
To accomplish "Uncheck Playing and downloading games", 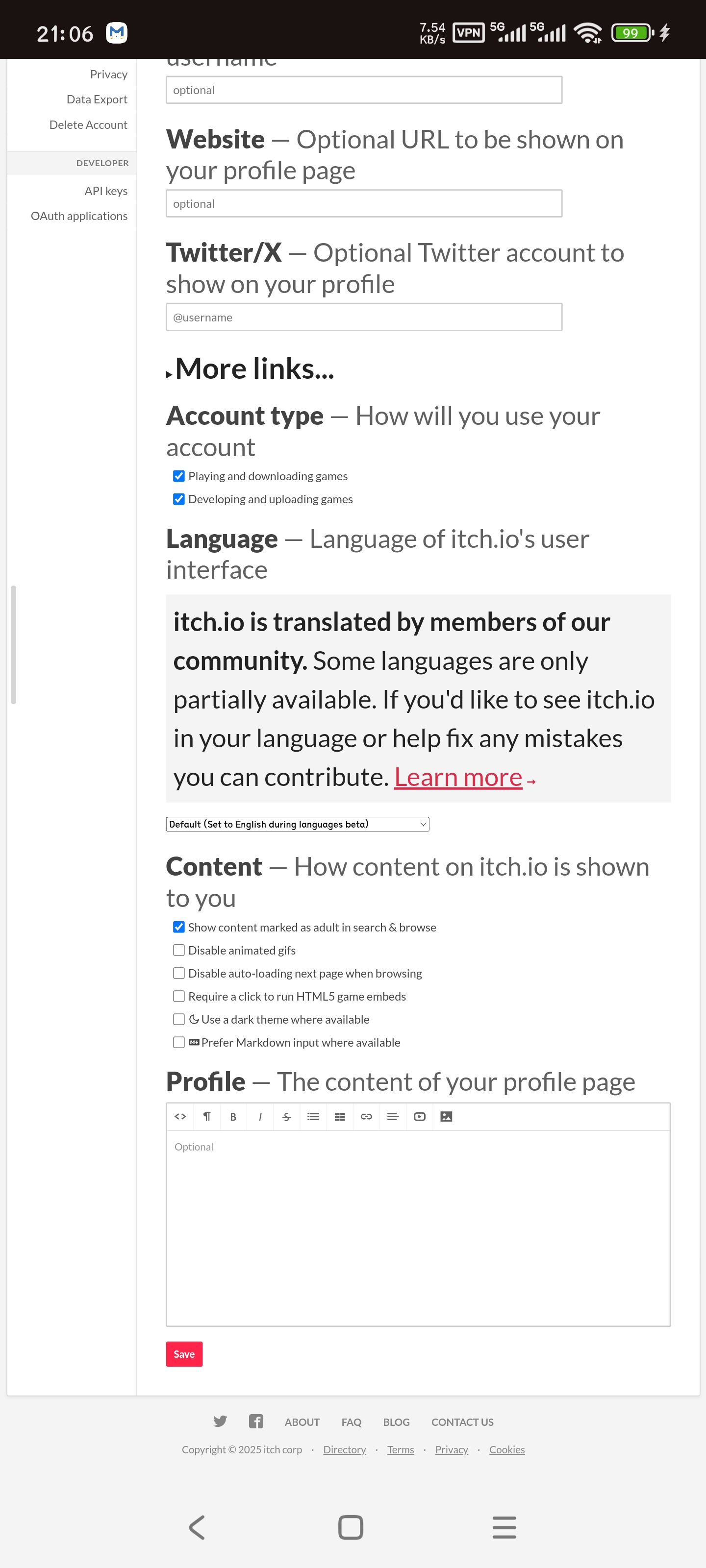I will pos(179,476).
